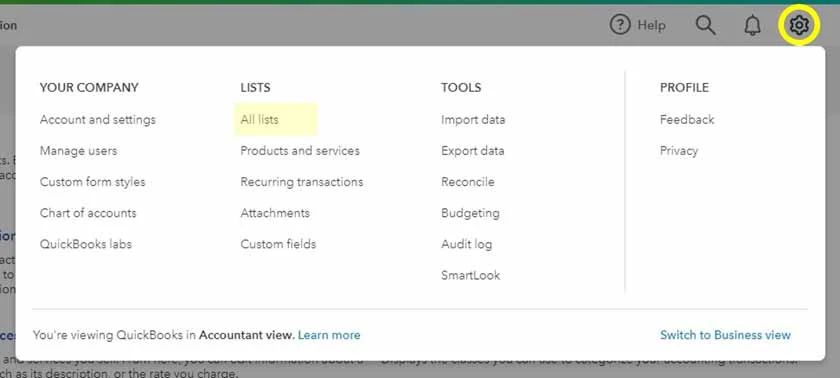840x378 pixels.
Task: Open Chart of accounts
Action: tap(88, 213)
